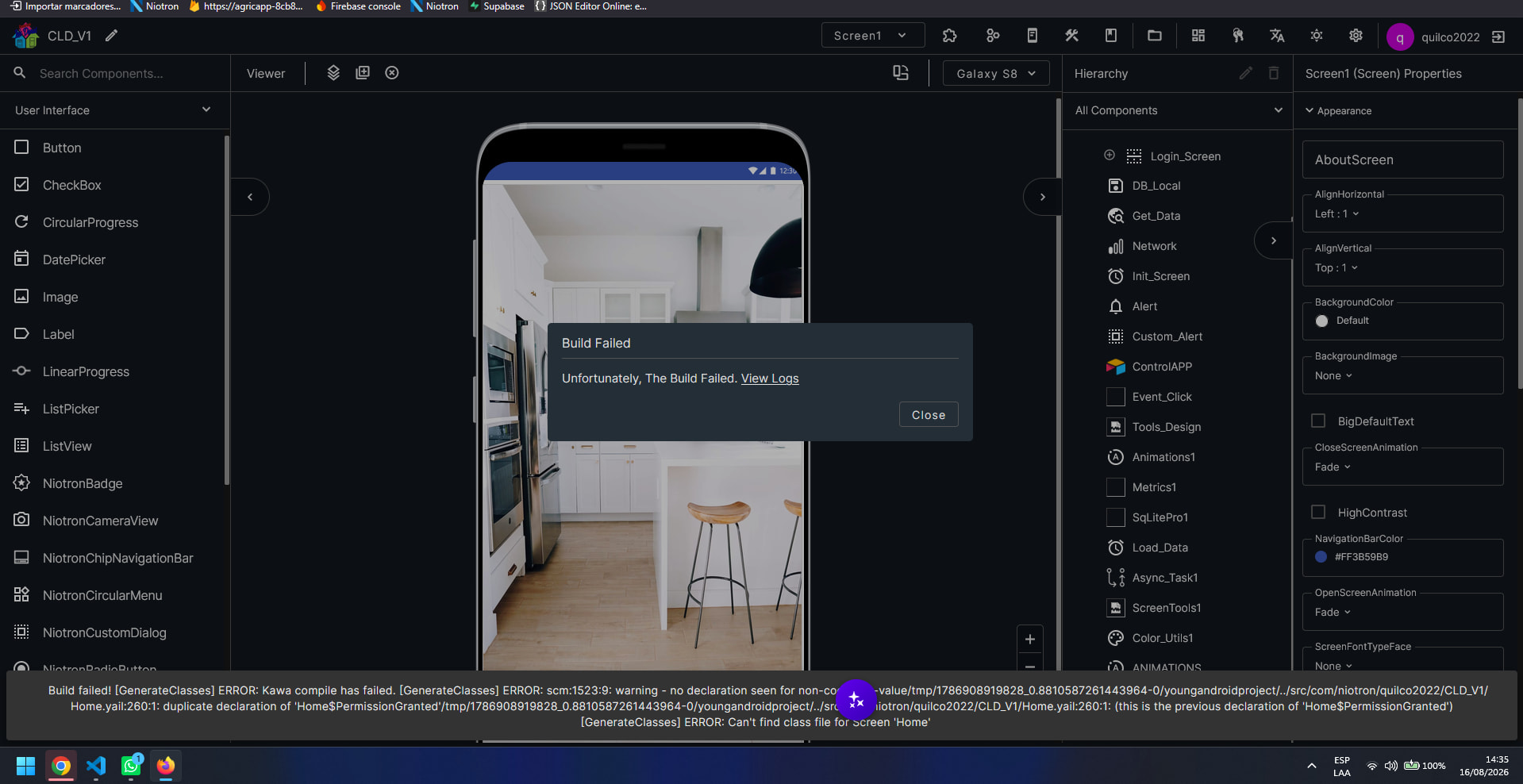Open the translate language icon
Viewport: 1523px width, 784px height.
coord(1277,36)
